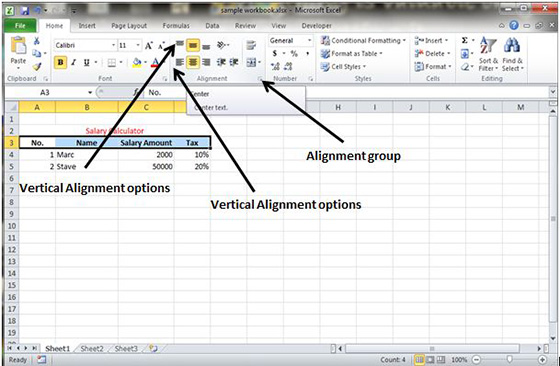Toggle Underline formatting
Viewport: 560px width, 366px height.
[86, 63]
